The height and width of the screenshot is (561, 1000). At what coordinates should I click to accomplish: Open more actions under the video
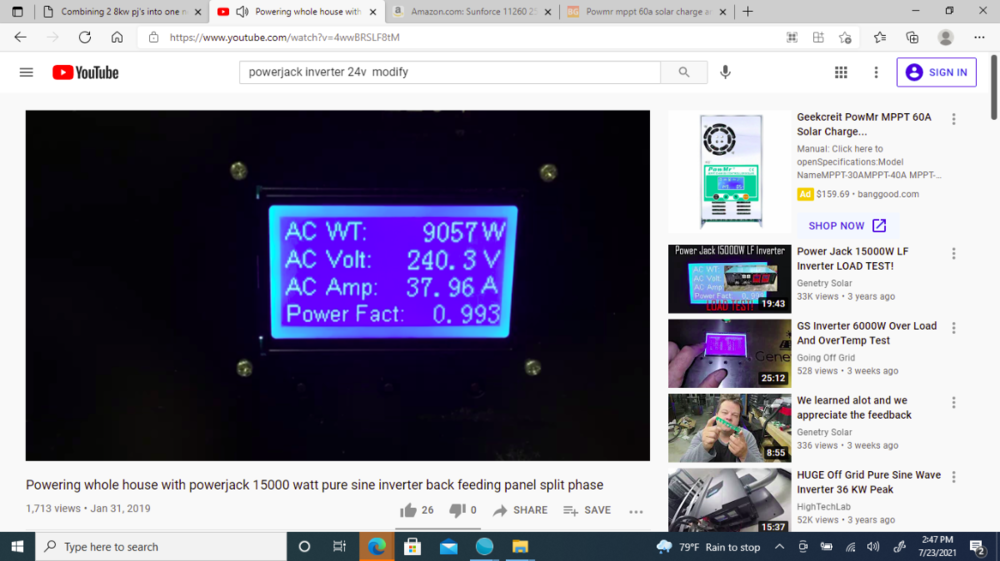[x=636, y=511]
